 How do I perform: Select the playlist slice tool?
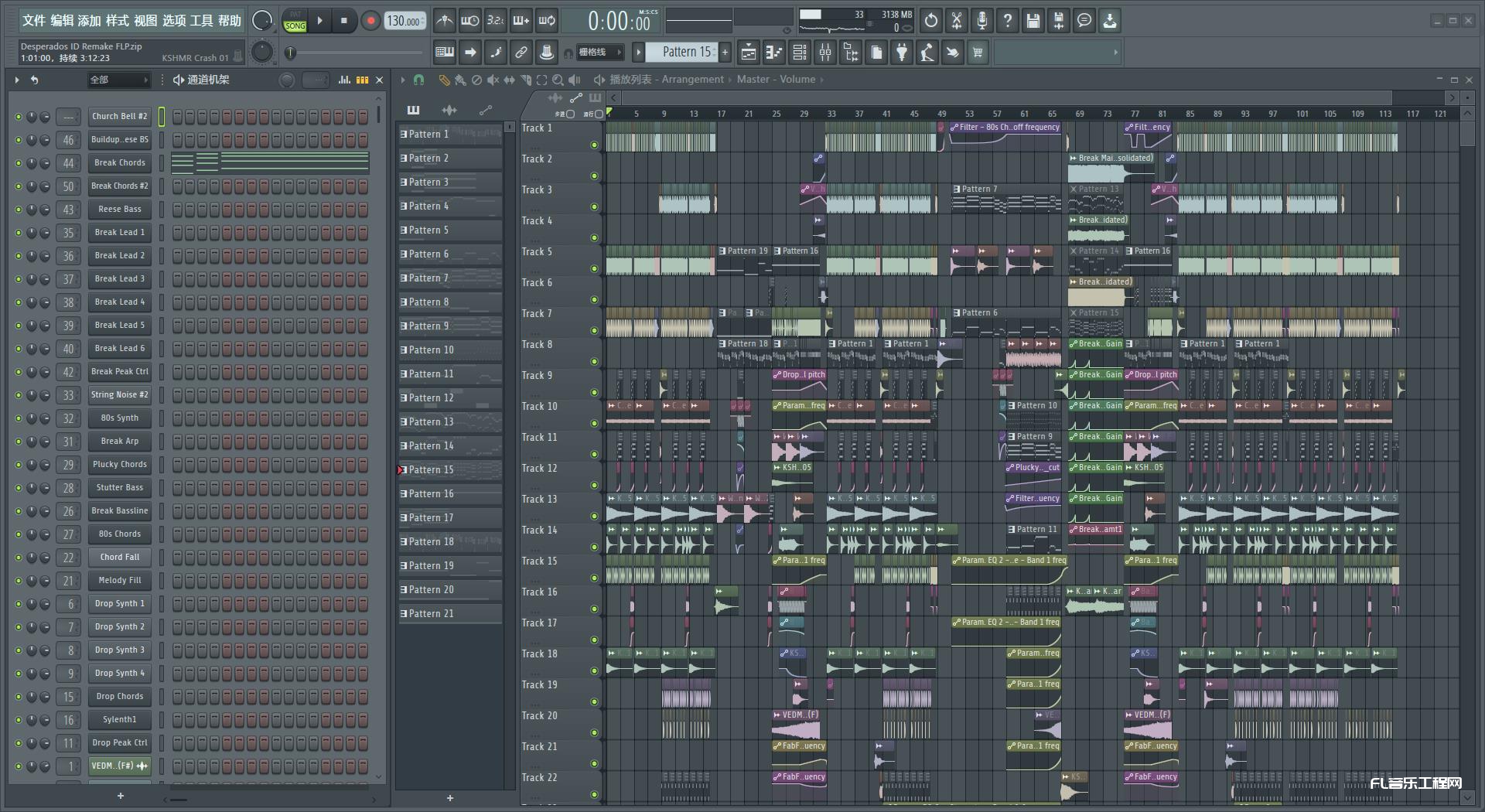[x=525, y=80]
